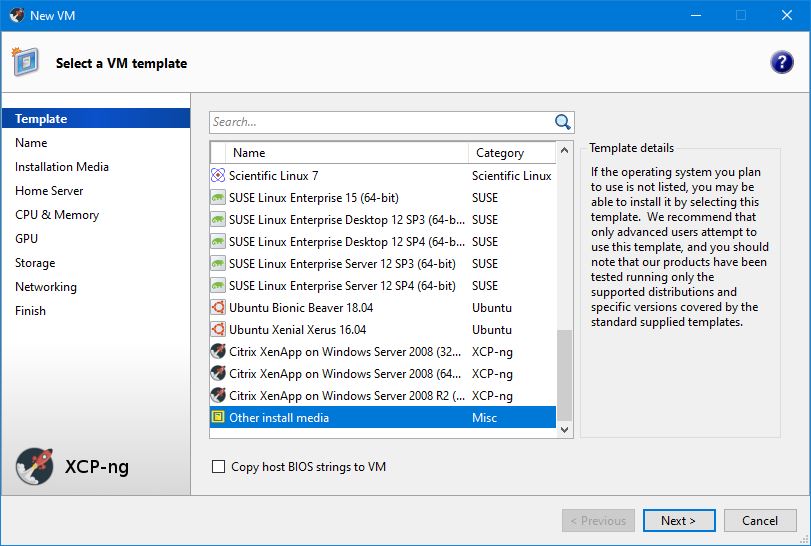811x546 pixels.
Task: Jump to the Storage step
Action: point(35,263)
